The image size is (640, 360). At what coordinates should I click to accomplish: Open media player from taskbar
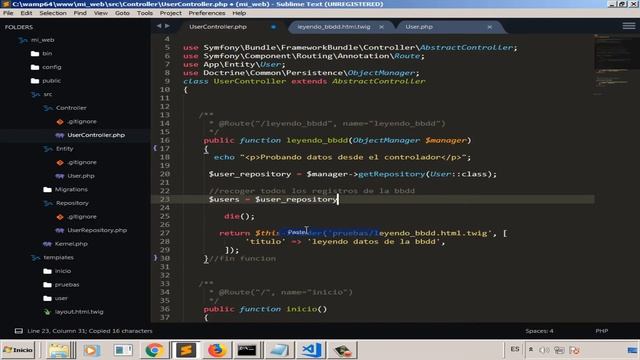pyautogui.click(x=91, y=350)
